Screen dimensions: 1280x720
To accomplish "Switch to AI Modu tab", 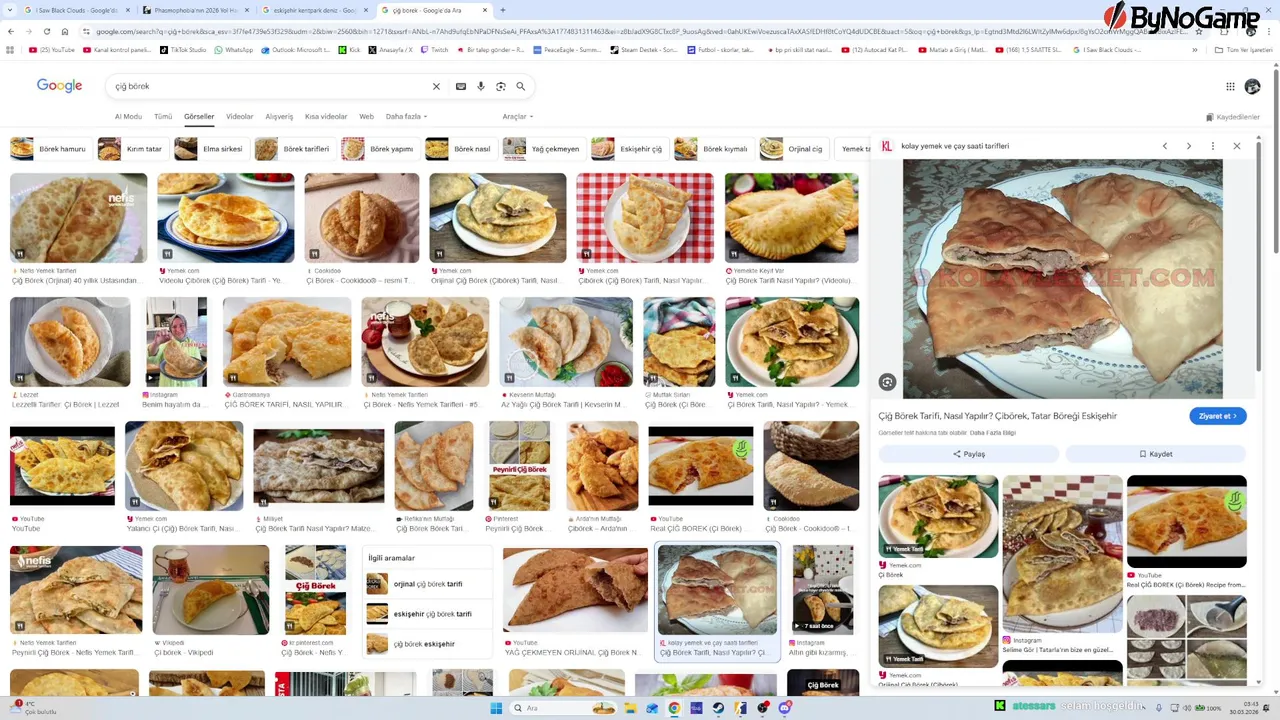I will [128, 117].
